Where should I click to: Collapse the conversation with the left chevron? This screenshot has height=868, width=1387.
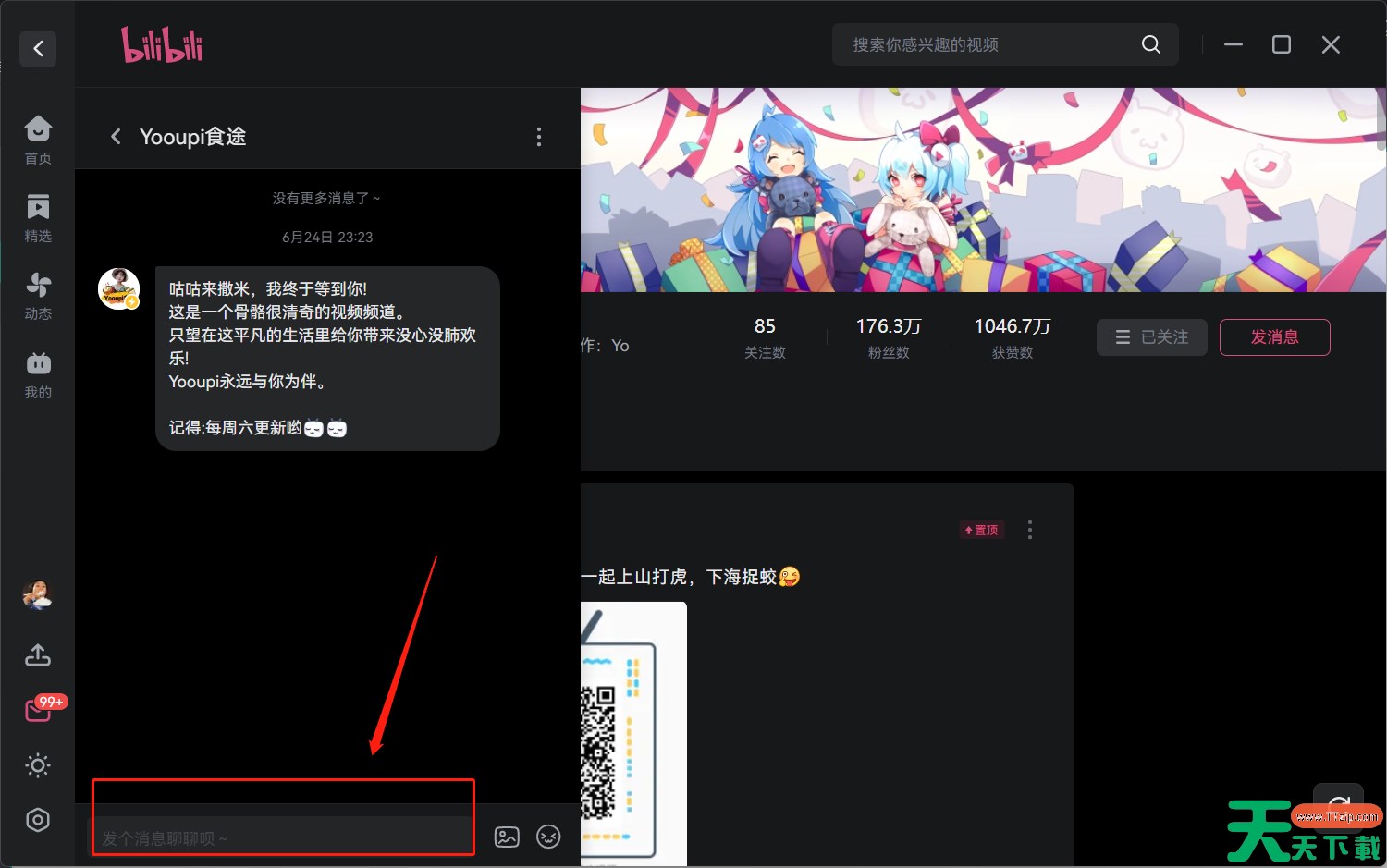coord(116,136)
